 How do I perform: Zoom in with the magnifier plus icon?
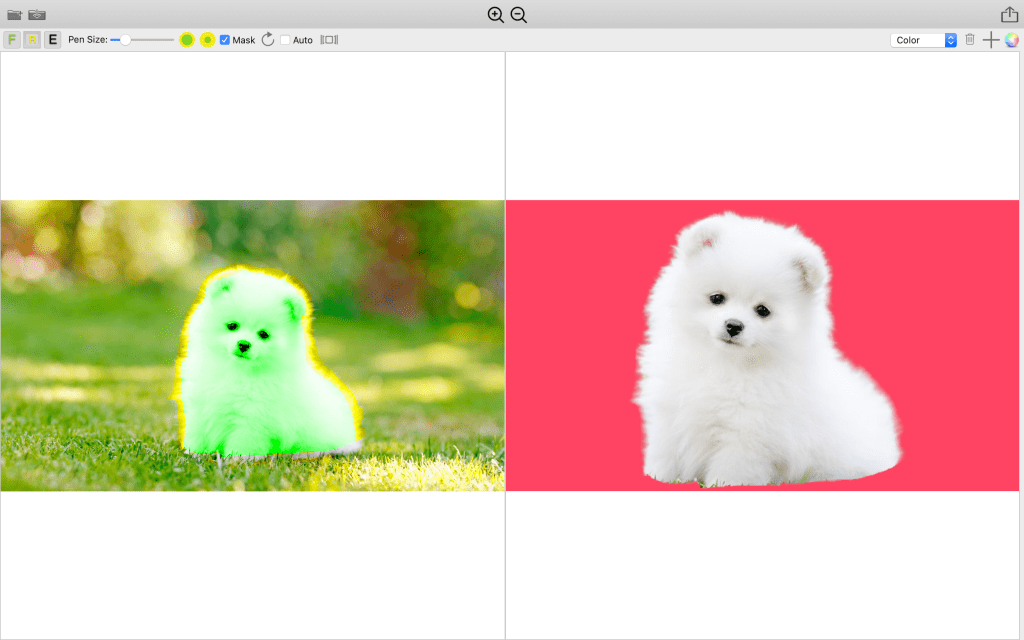pyautogui.click(x=495, y=15)
